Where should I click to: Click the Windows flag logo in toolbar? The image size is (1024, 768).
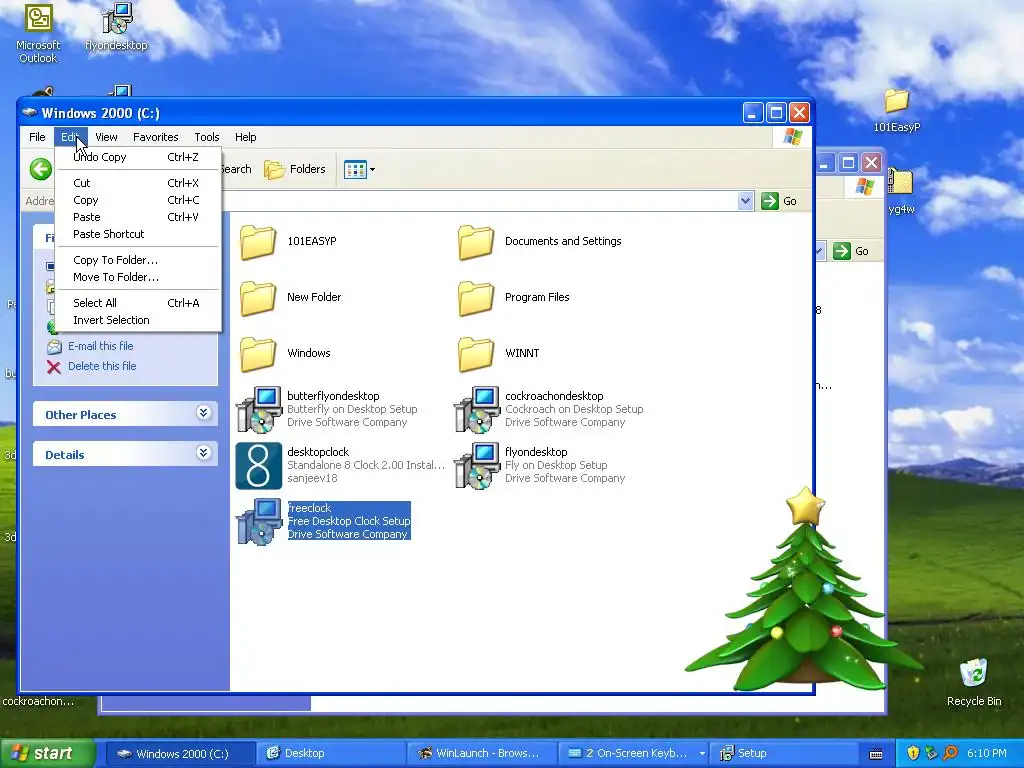[x=793, y=137]
